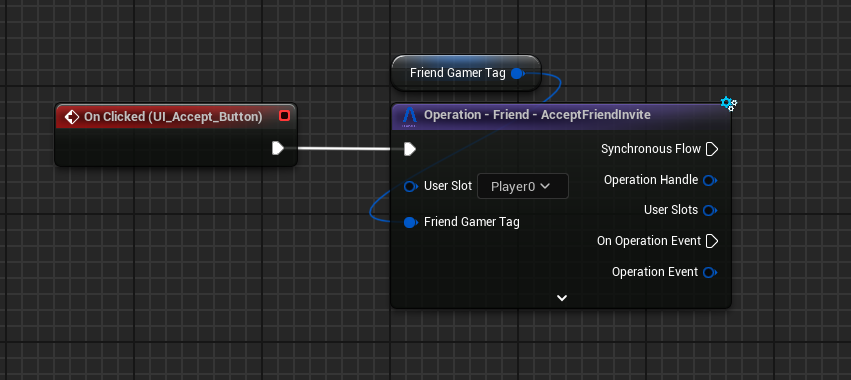Click the User Slots output pin
851x380 pixels.
[710, 210]
